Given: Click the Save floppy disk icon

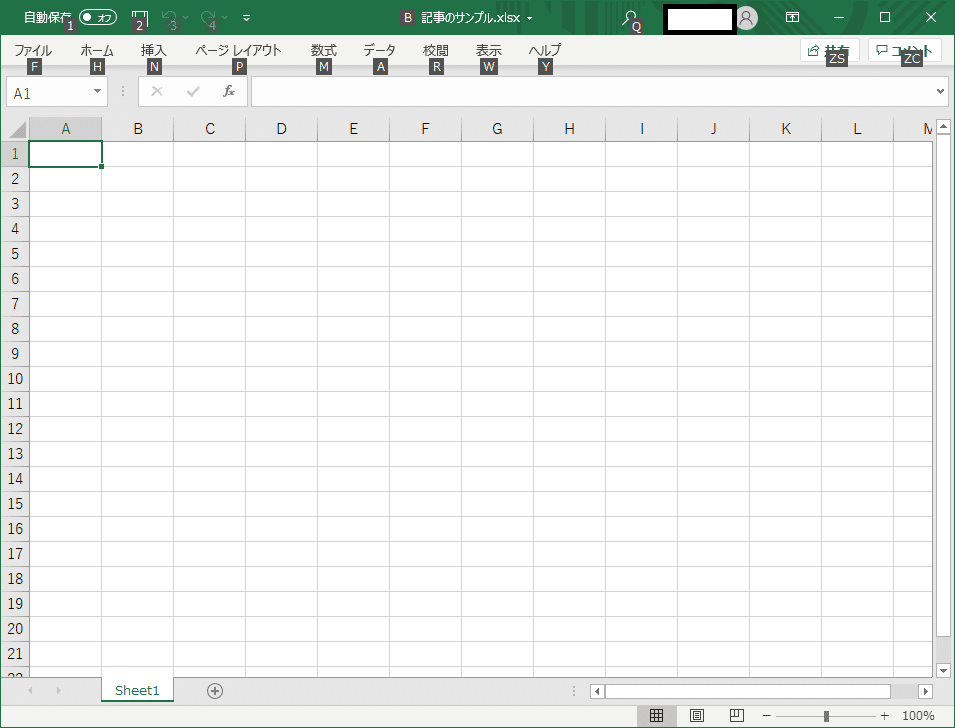Looking at the screenshot, I should pos(140,17).
